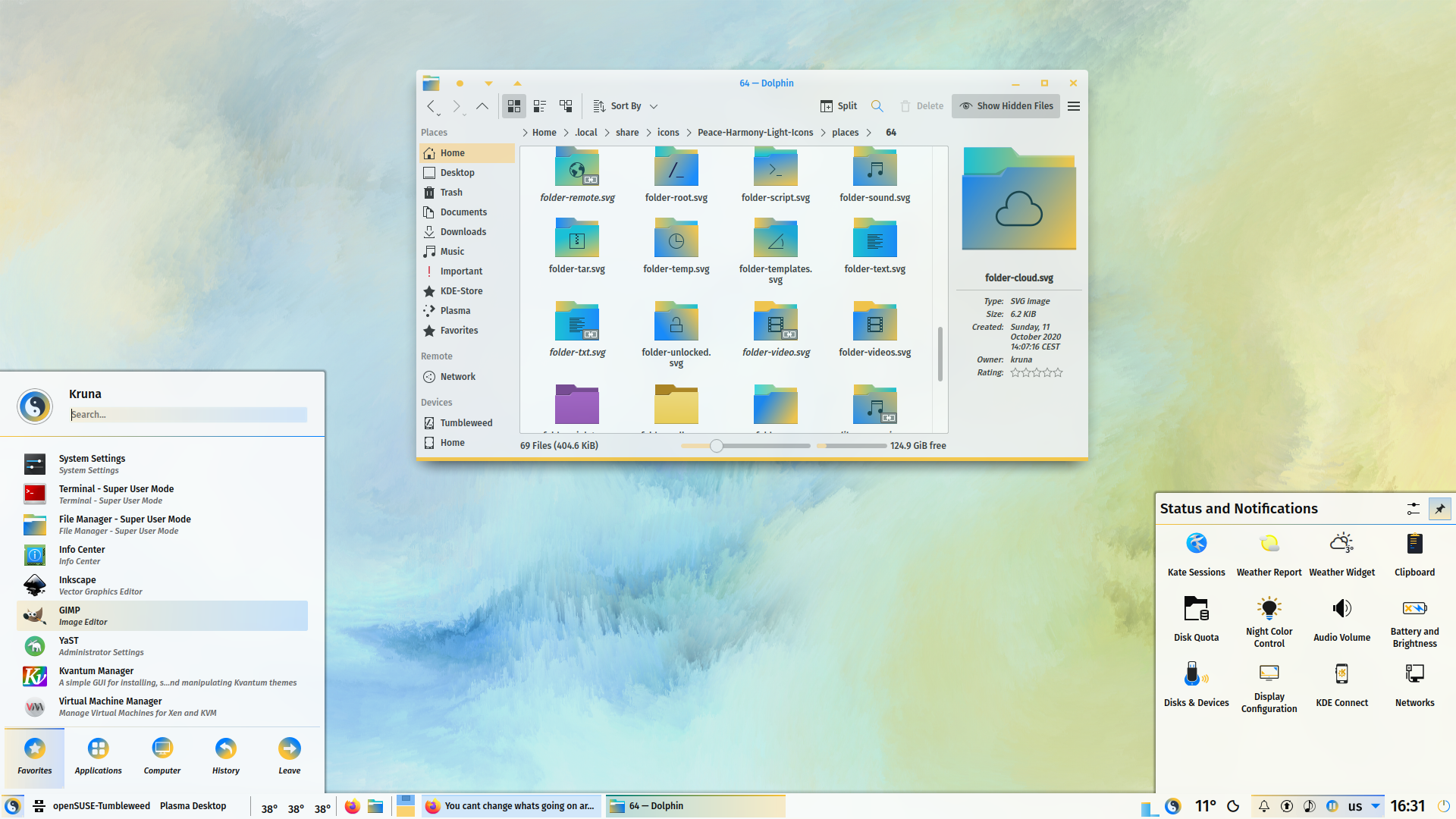Switch Dolphin to Icons view mode
Screen dimensions: 1456x819
click(514, 106)
